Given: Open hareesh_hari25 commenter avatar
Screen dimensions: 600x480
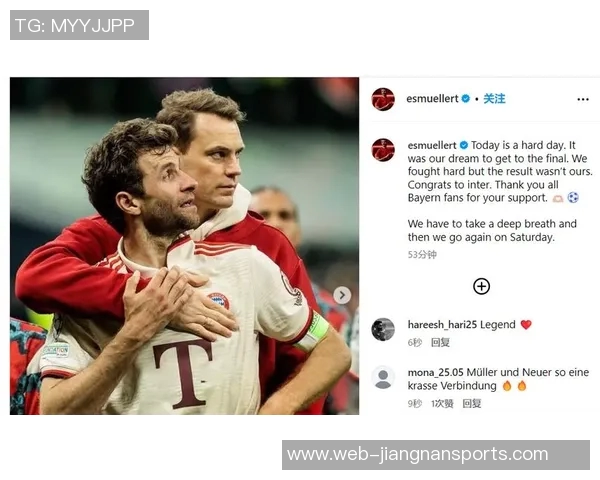Looking at the screenshot, I should 383,329.
